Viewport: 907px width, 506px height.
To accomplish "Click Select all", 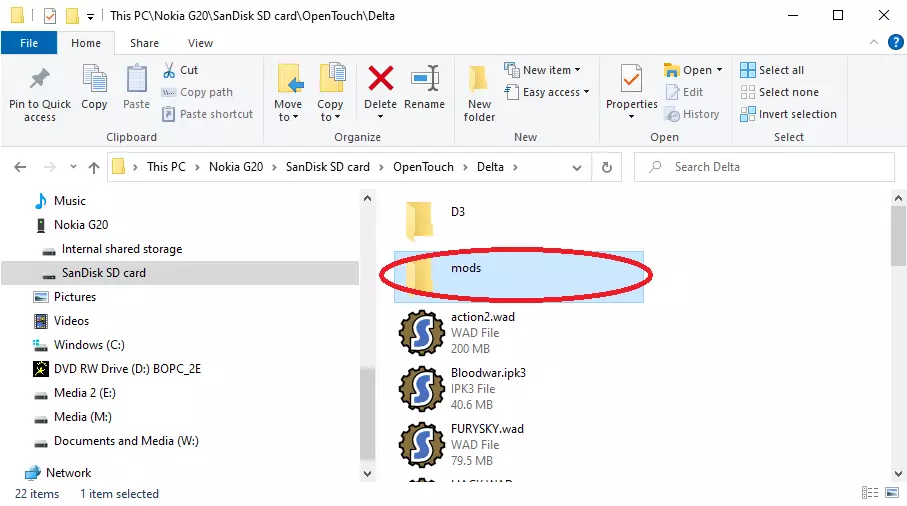I will tap(772, 70).
